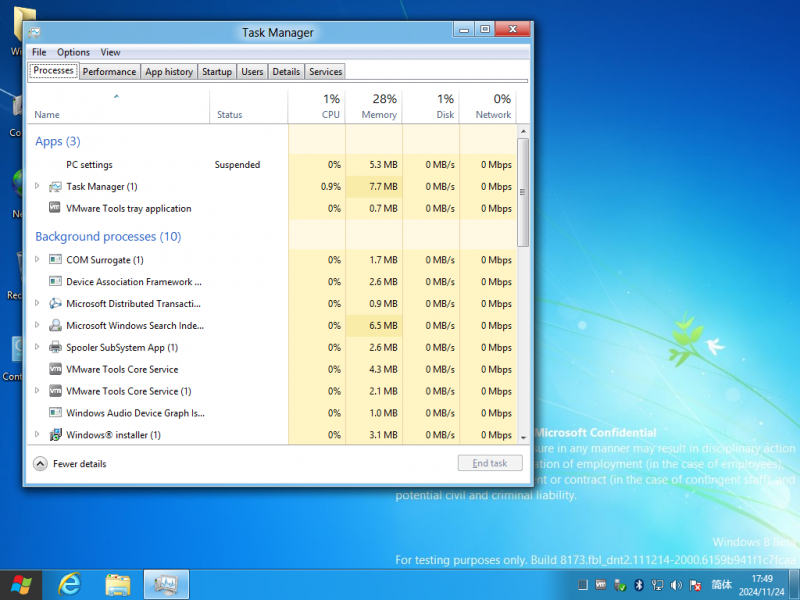Click the Spooler SubSystem App printer icon
The height and width of the screenshot is (600, 800).
coord(55,347)
